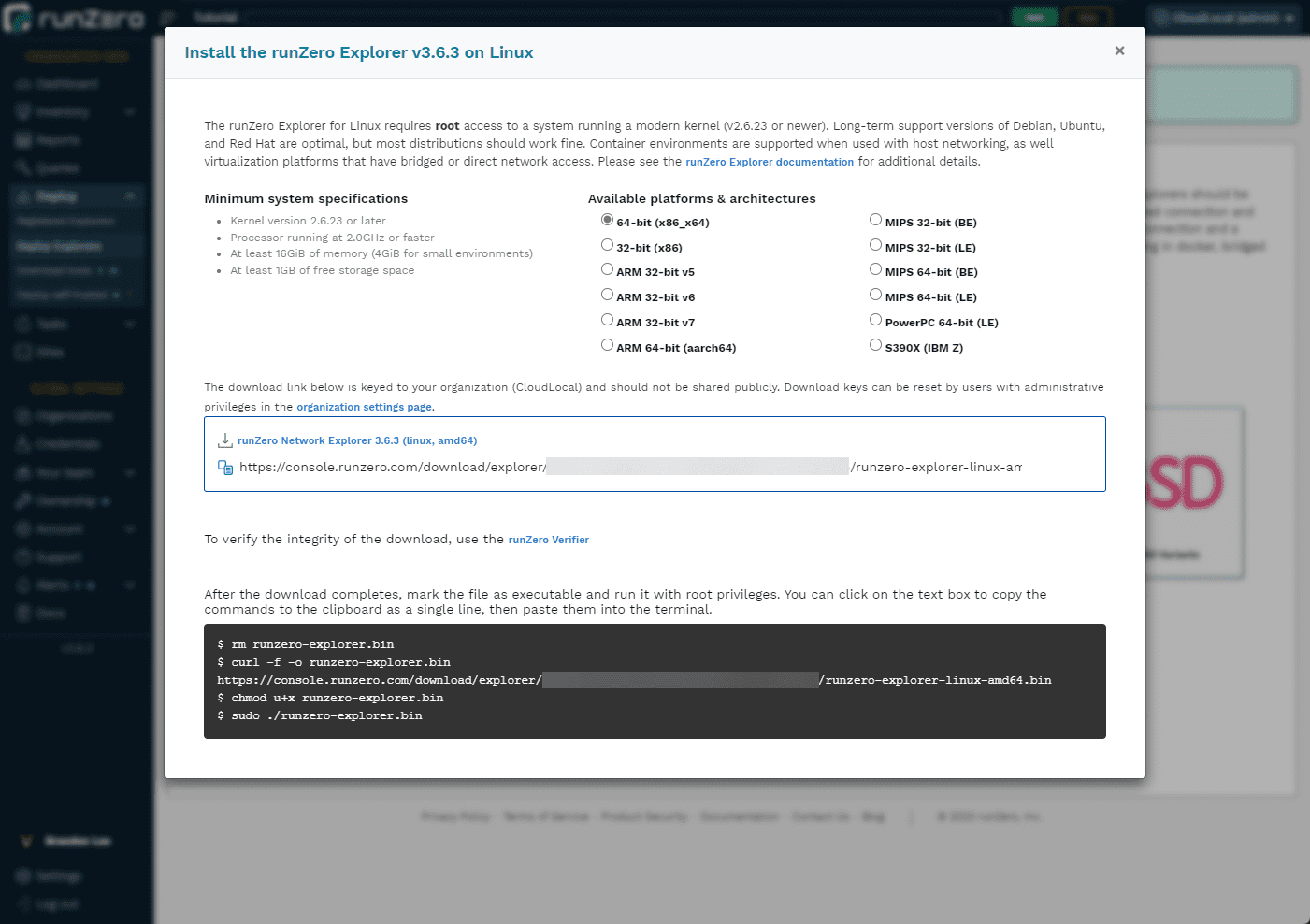Go to the organization settings page link

click(364, 407)
